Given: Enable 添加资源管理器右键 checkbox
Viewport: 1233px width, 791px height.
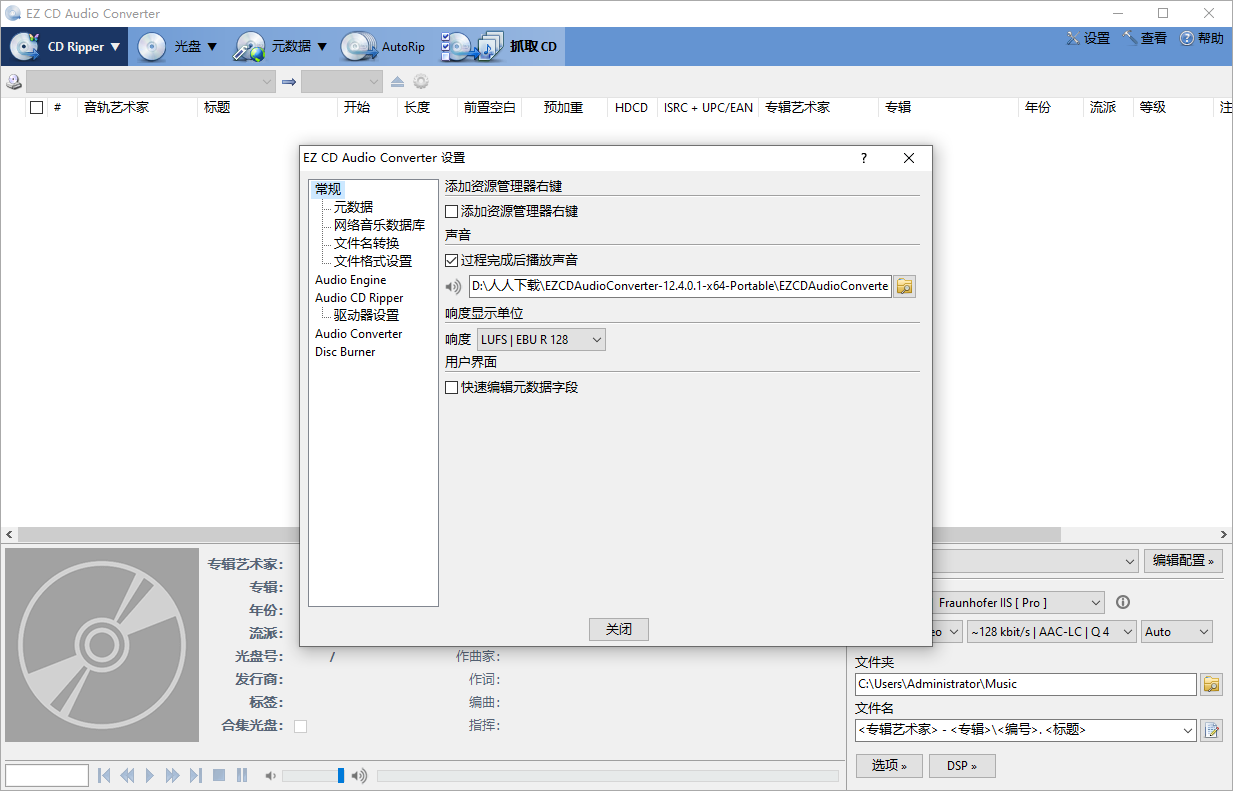Looking at the screenshot, I should click(x=451, y=211).
